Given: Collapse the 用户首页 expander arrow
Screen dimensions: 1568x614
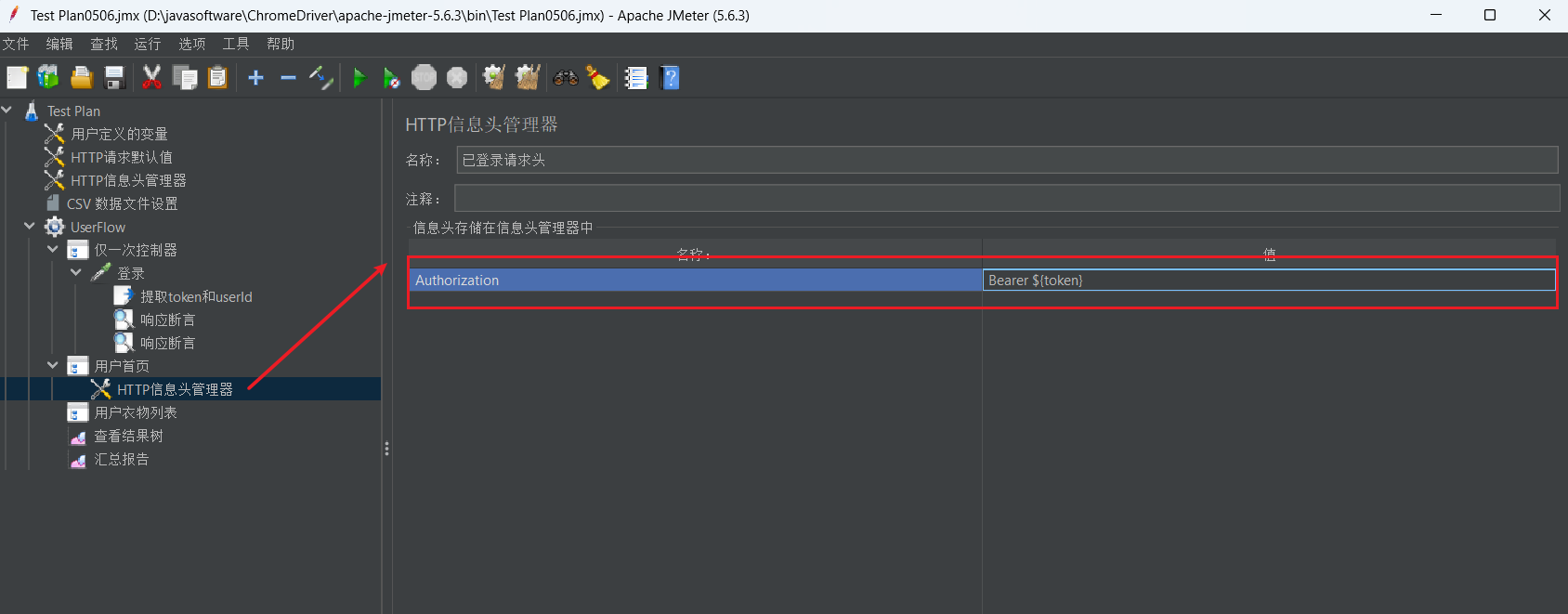Looking at the screenshot, I should [53, 366].
